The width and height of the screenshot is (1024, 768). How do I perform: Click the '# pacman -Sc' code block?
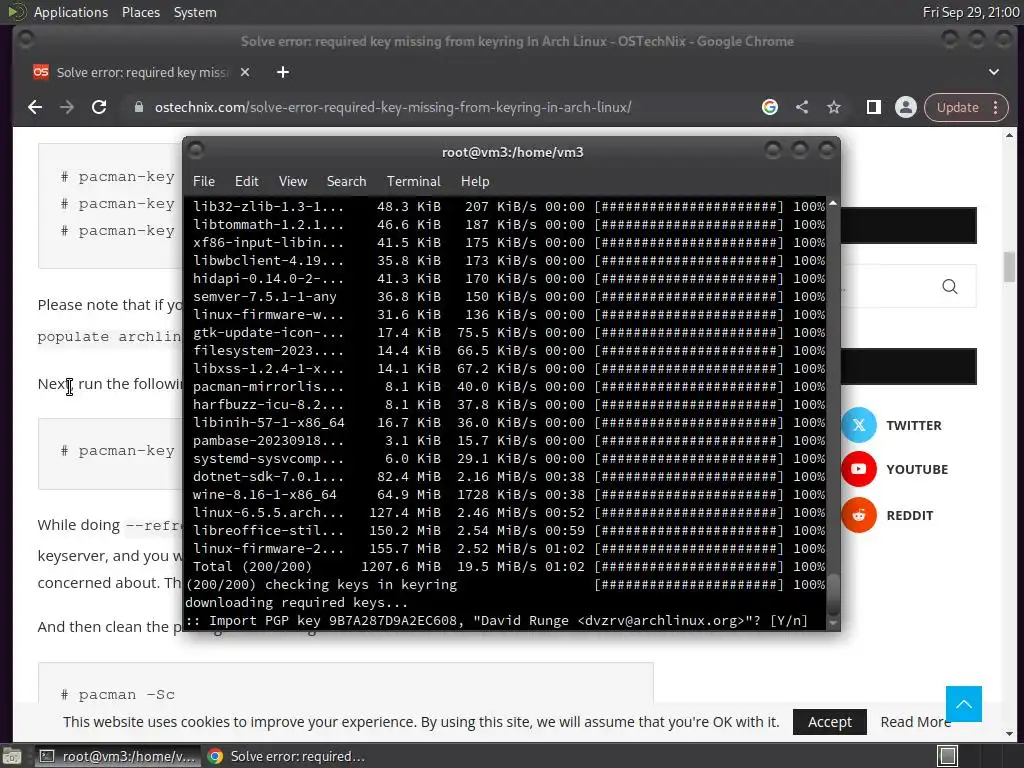point(345,684)
